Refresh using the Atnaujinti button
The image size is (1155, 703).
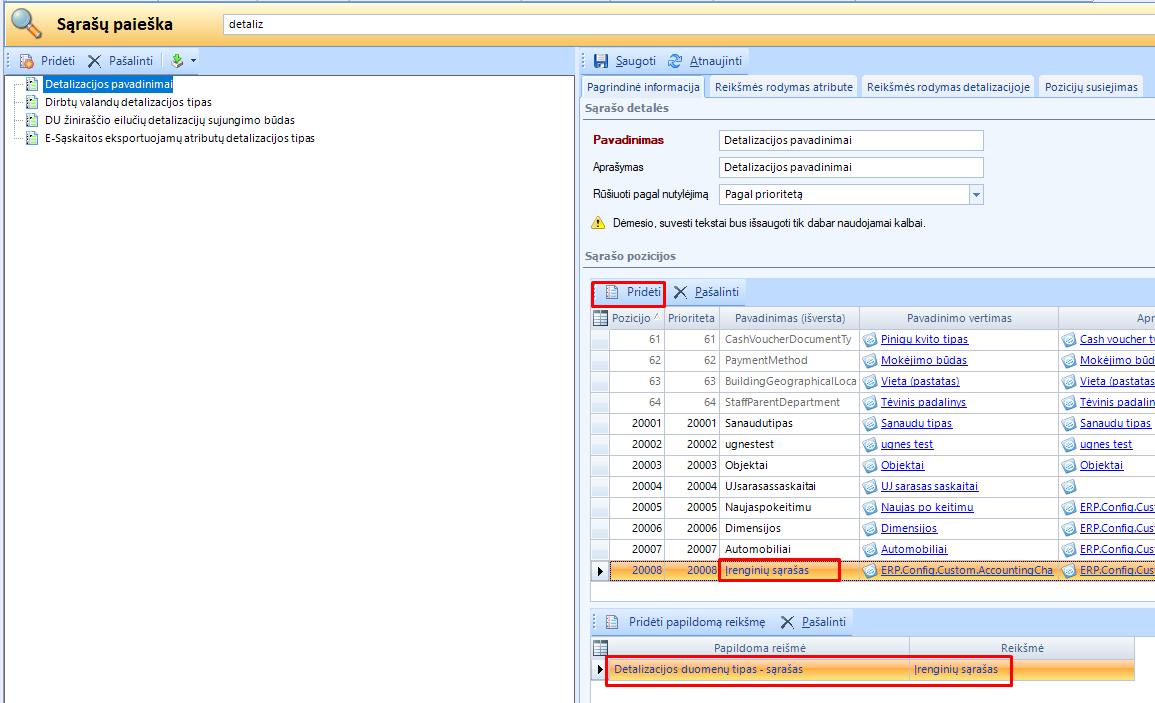click(706, 60)
